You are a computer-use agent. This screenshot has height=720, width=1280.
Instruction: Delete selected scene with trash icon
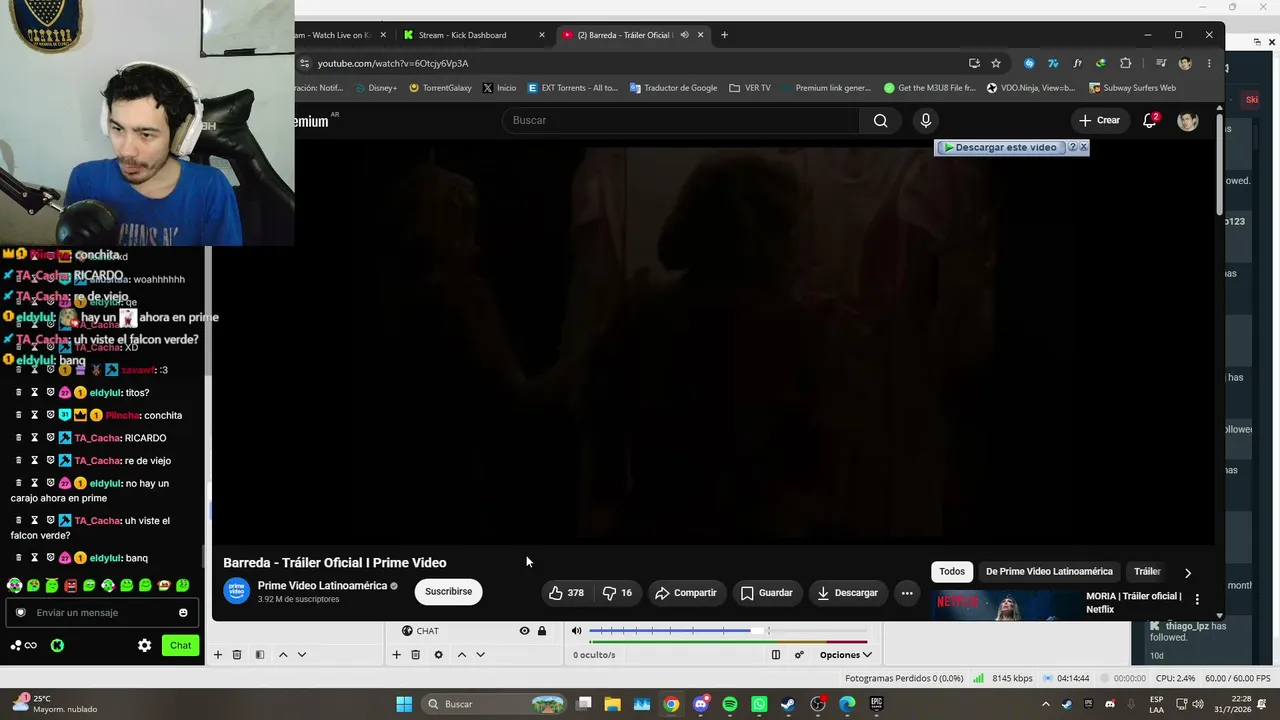pos(237,655)
